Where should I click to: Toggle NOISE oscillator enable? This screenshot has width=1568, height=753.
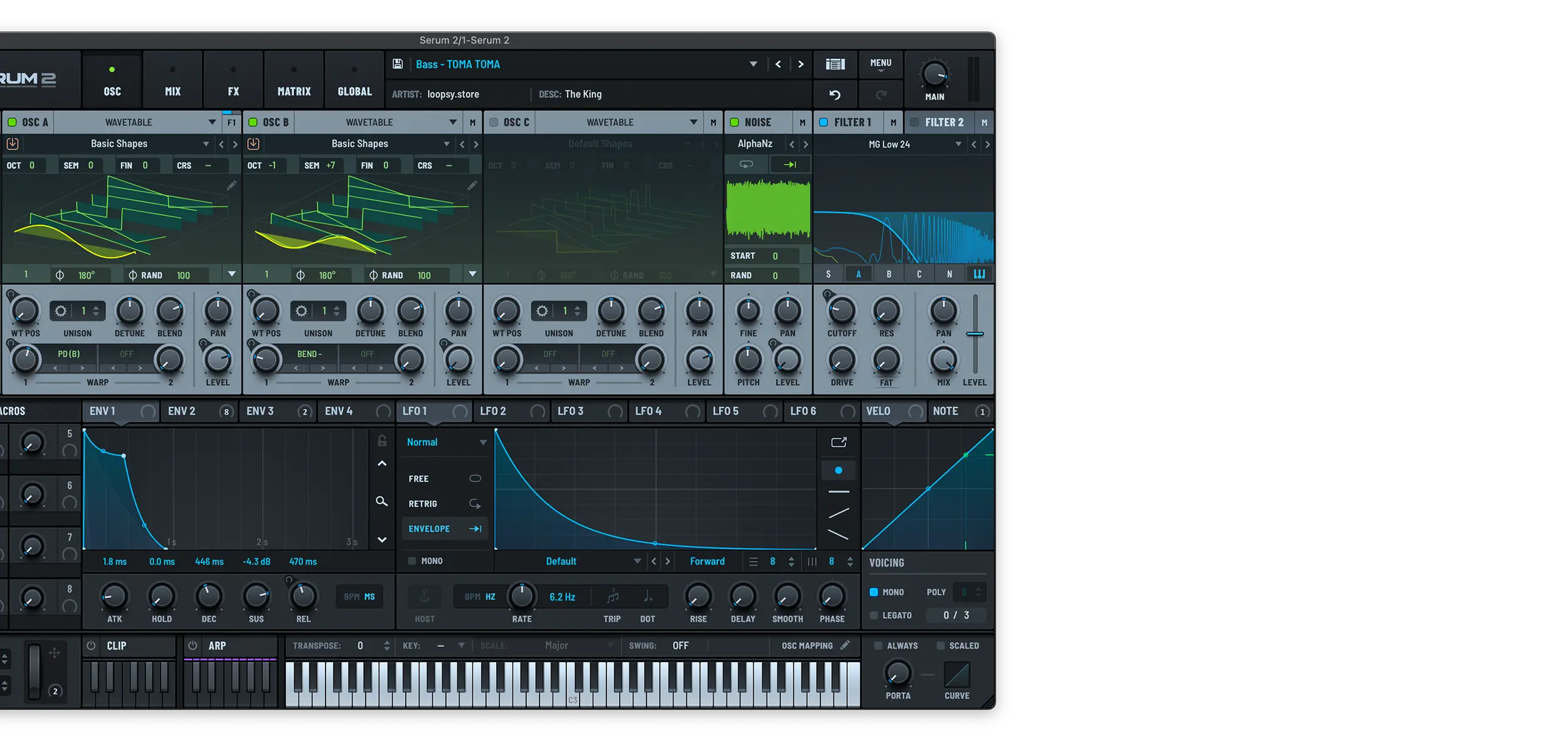click(734, 122)
